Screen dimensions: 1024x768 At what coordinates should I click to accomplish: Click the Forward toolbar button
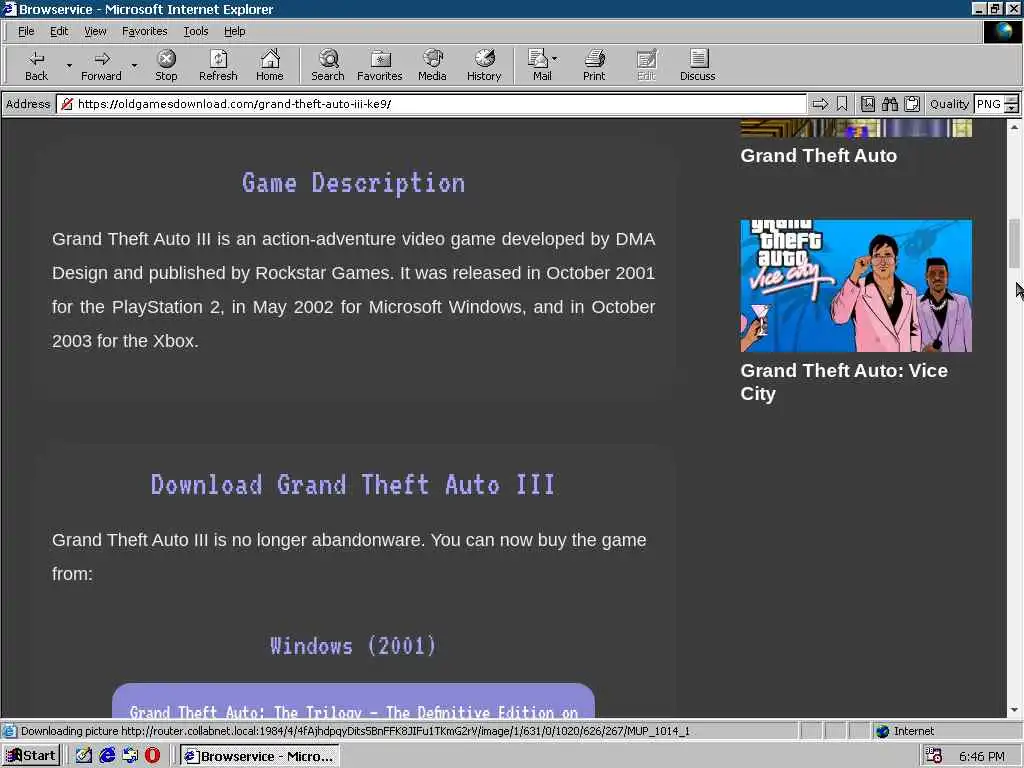click(101, 66)
